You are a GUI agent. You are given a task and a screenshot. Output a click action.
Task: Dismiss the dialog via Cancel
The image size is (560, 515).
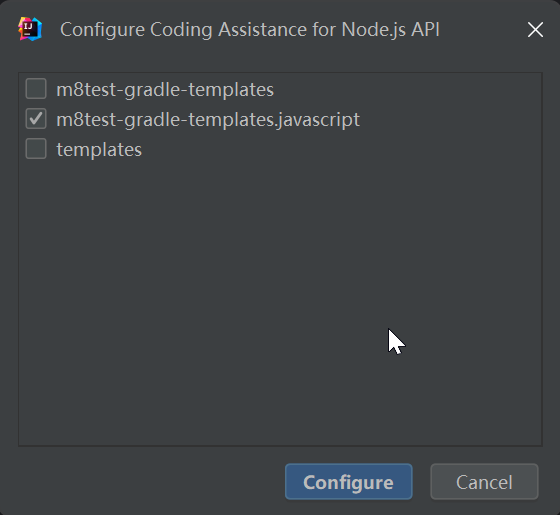point(484,481)
